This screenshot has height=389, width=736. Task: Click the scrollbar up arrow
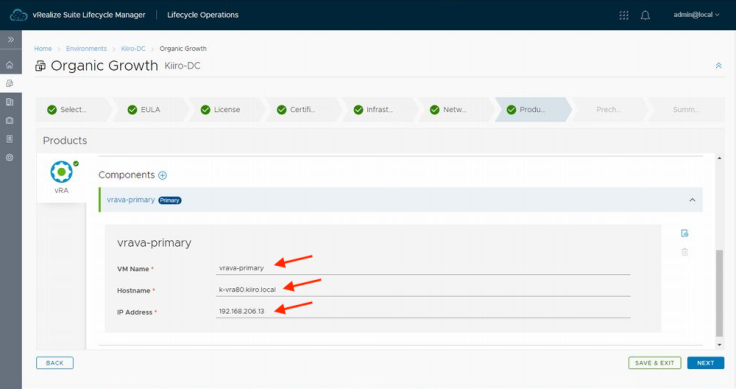click(719, 158)
